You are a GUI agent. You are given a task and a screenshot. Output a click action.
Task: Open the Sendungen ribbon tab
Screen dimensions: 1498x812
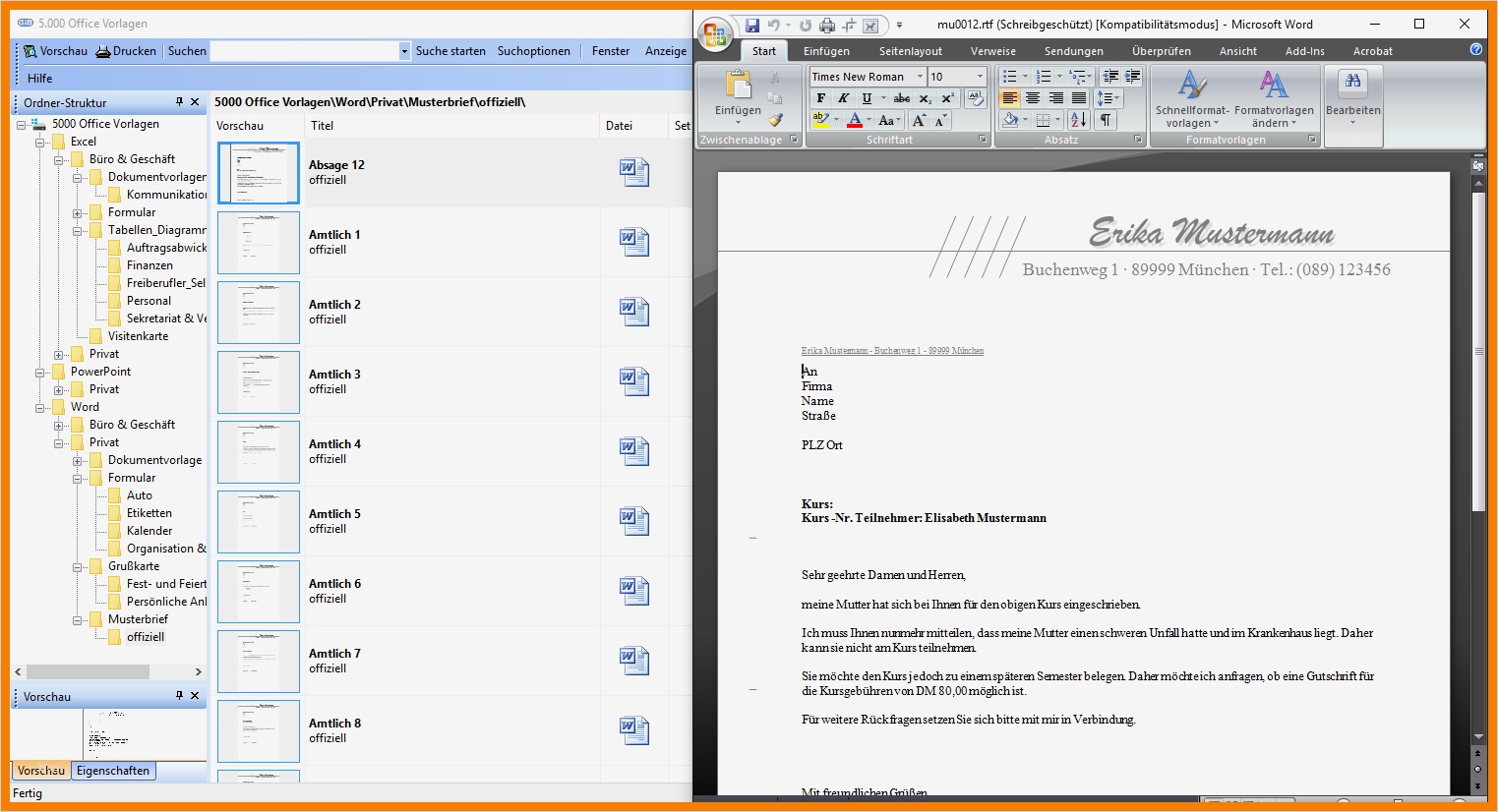click(x=1073, y=51)
